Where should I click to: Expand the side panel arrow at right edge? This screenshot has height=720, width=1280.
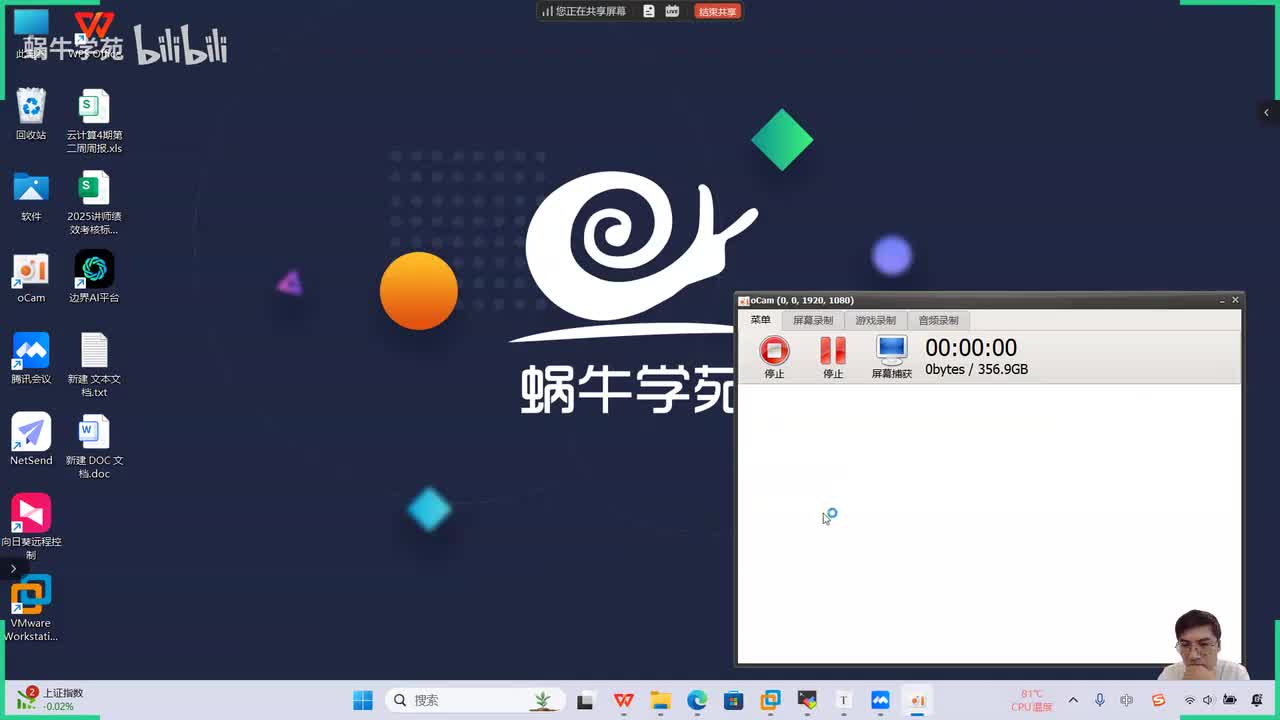tap(1266, 112)
